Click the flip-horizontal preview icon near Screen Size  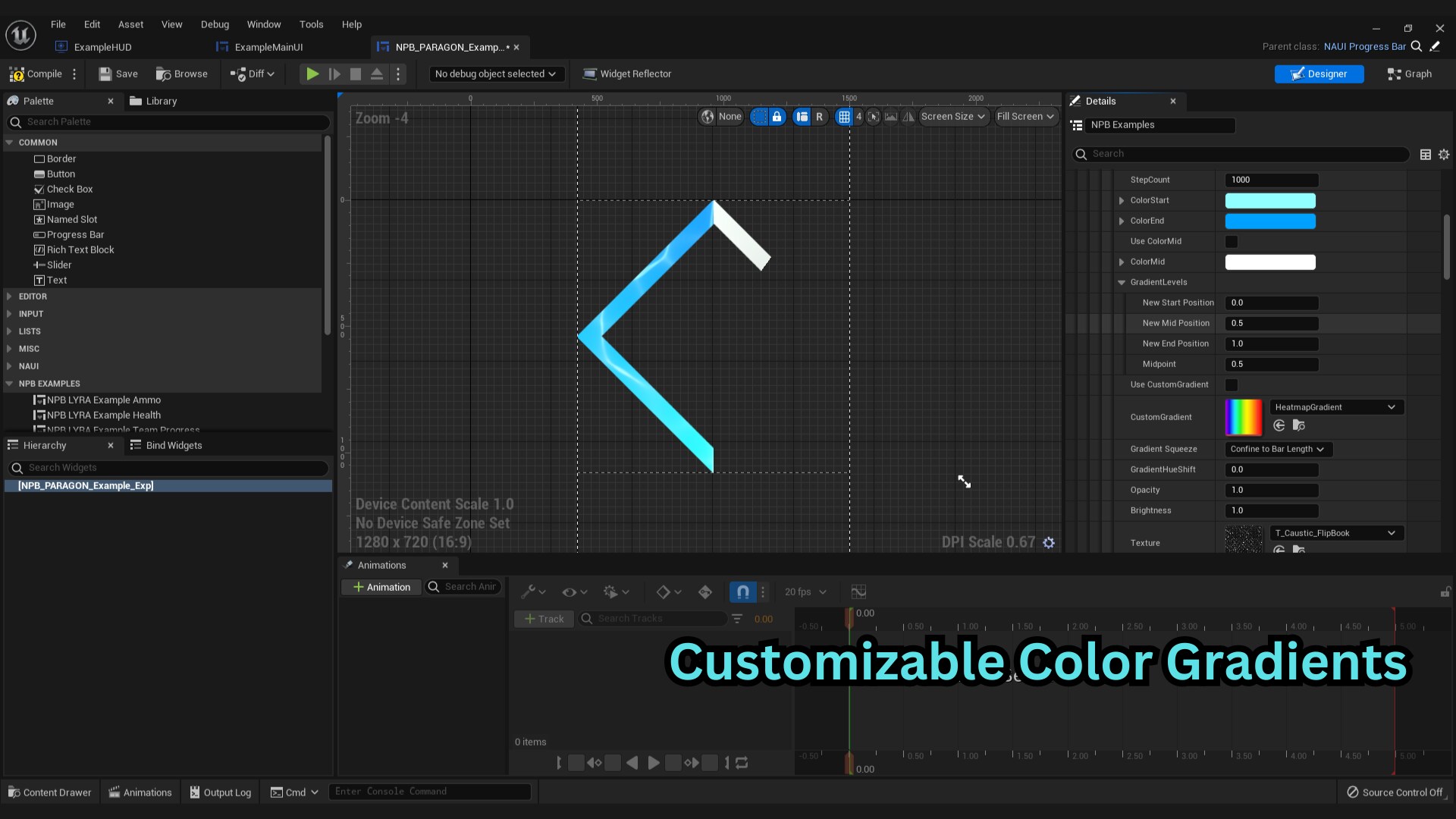(x=908, y=117)
